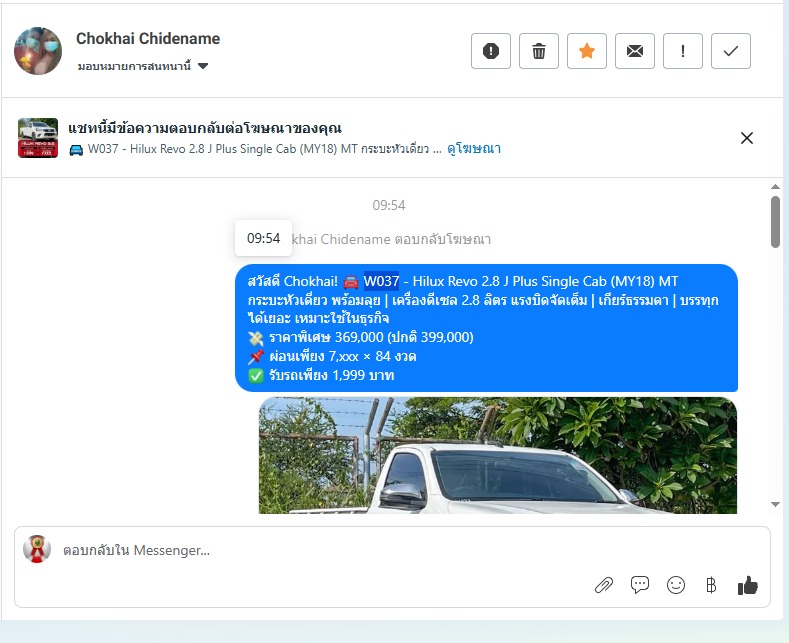Click the Chokhai Chidename contact name
Viewport: 789px width, 643px height.
pos(148,39)
